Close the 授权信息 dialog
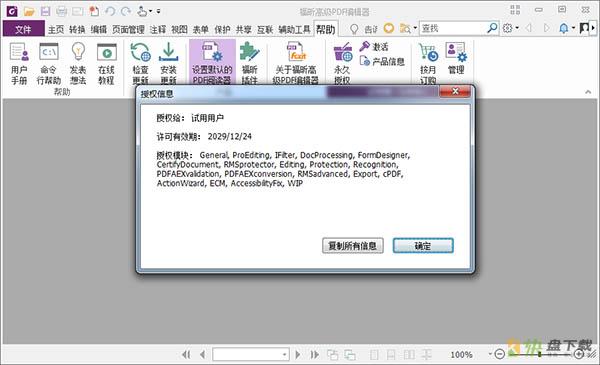 455,91
